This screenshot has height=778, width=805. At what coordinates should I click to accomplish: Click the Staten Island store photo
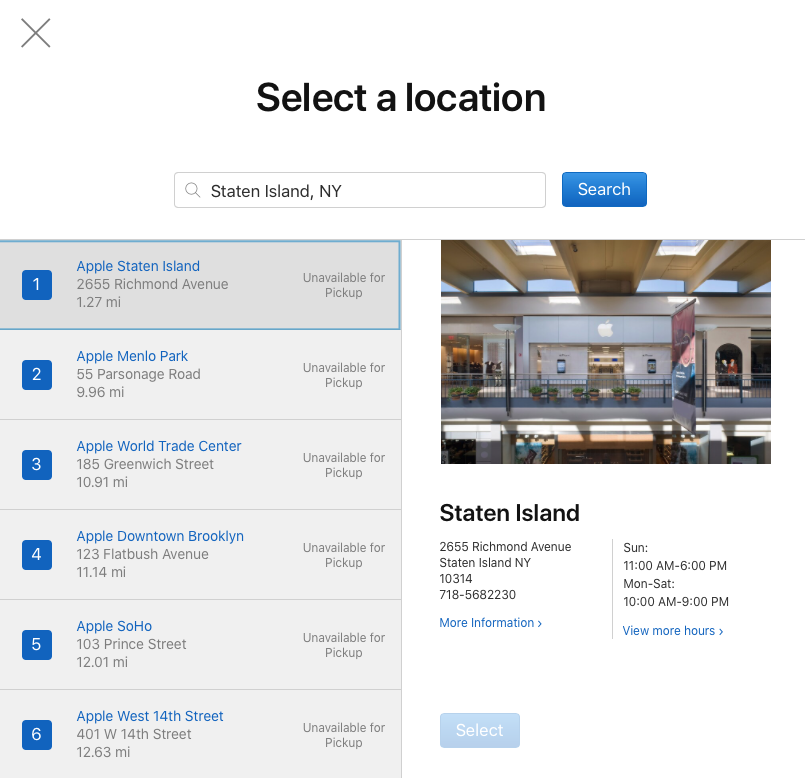[605, 351]
